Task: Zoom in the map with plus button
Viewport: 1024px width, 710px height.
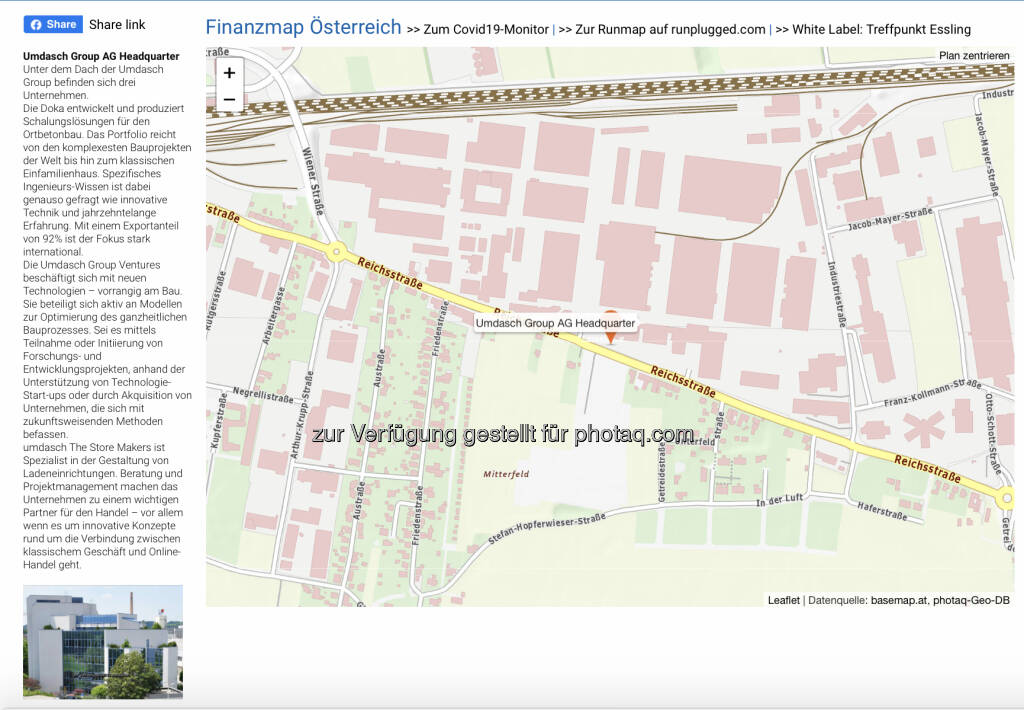Action: (x=229, y=73)
